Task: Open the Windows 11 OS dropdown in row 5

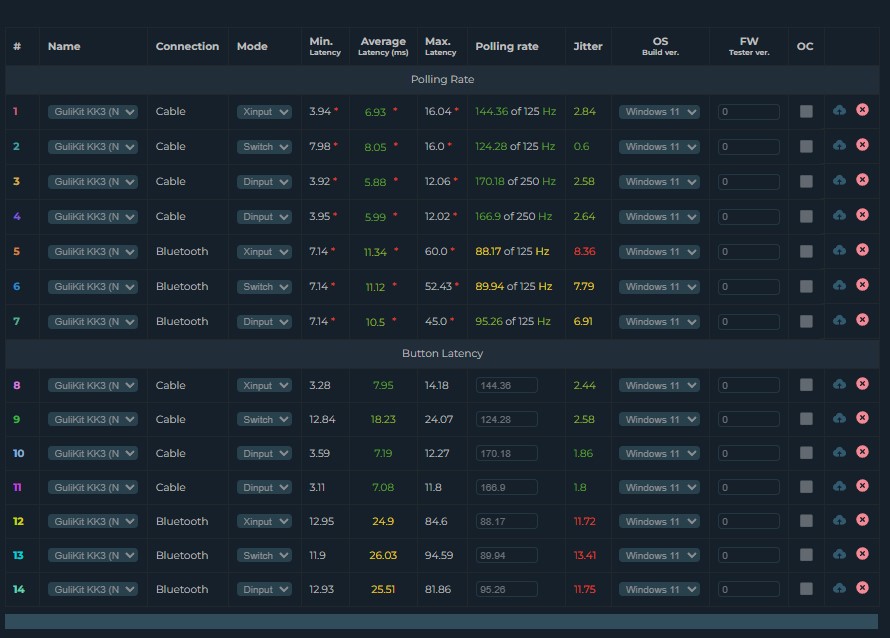Action: [660, 252]
